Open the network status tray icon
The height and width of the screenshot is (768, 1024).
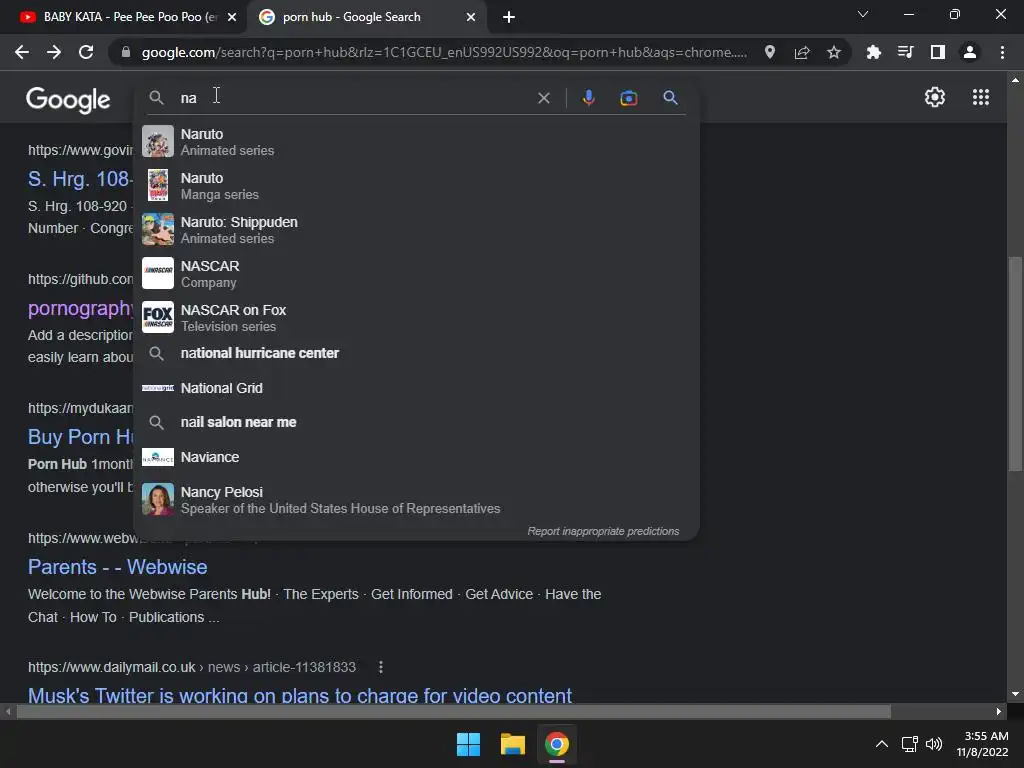(910, 744)
